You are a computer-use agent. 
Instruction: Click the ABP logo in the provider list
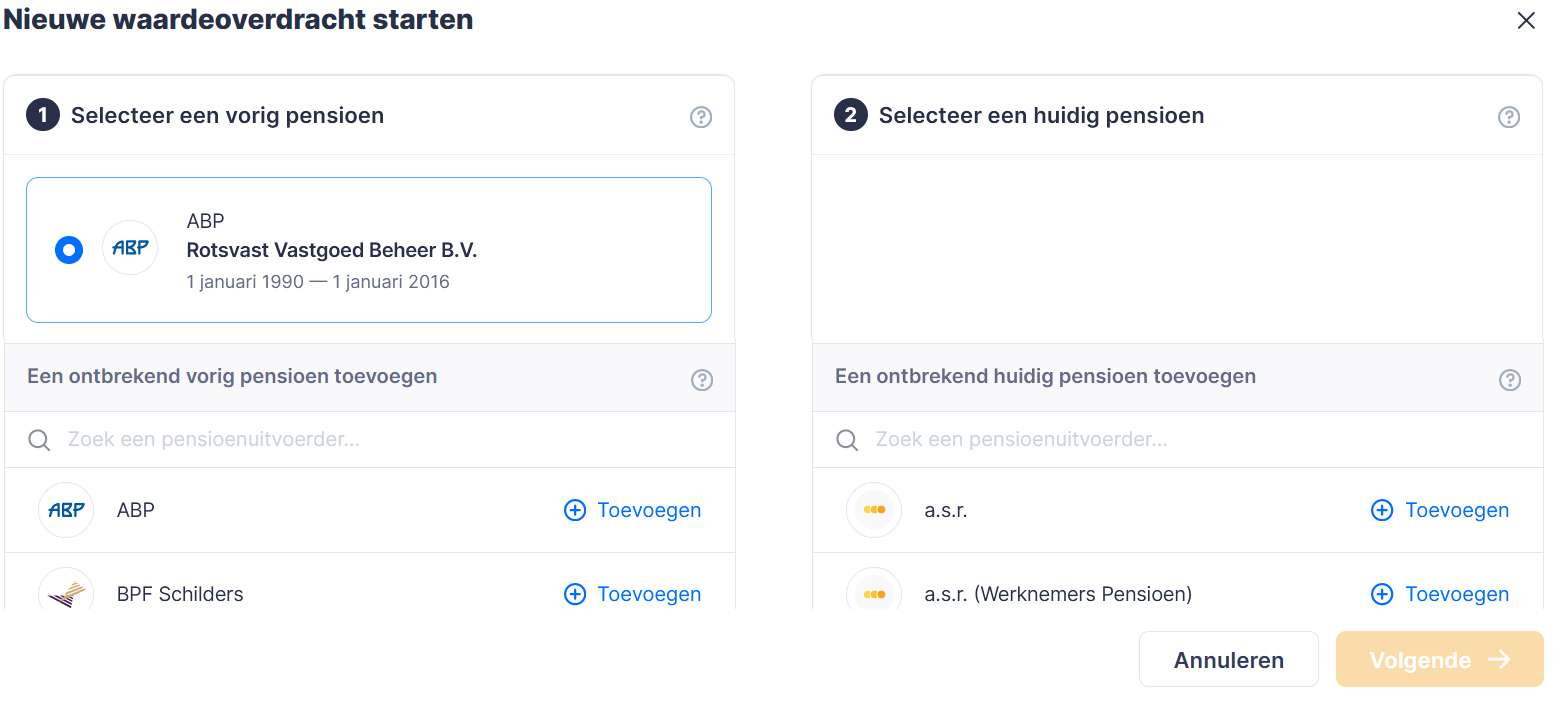66,510
